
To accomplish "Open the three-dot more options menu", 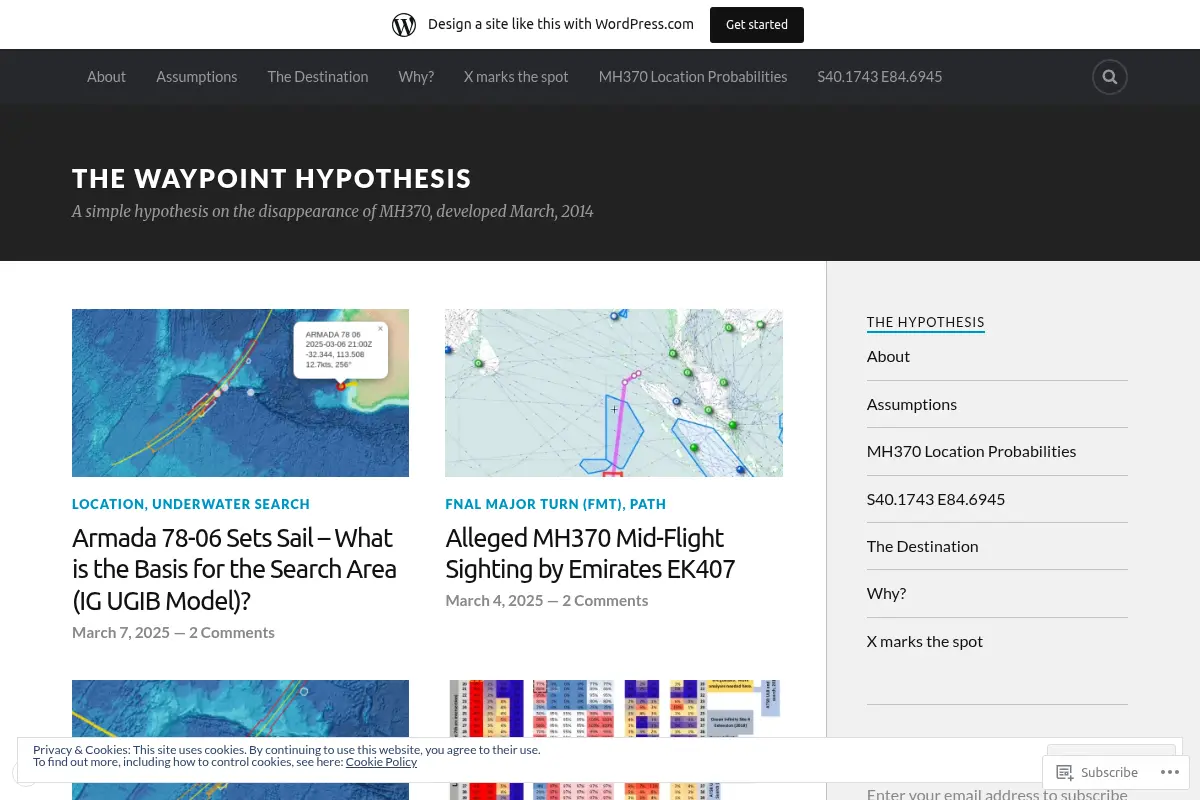I will 1169,772.
